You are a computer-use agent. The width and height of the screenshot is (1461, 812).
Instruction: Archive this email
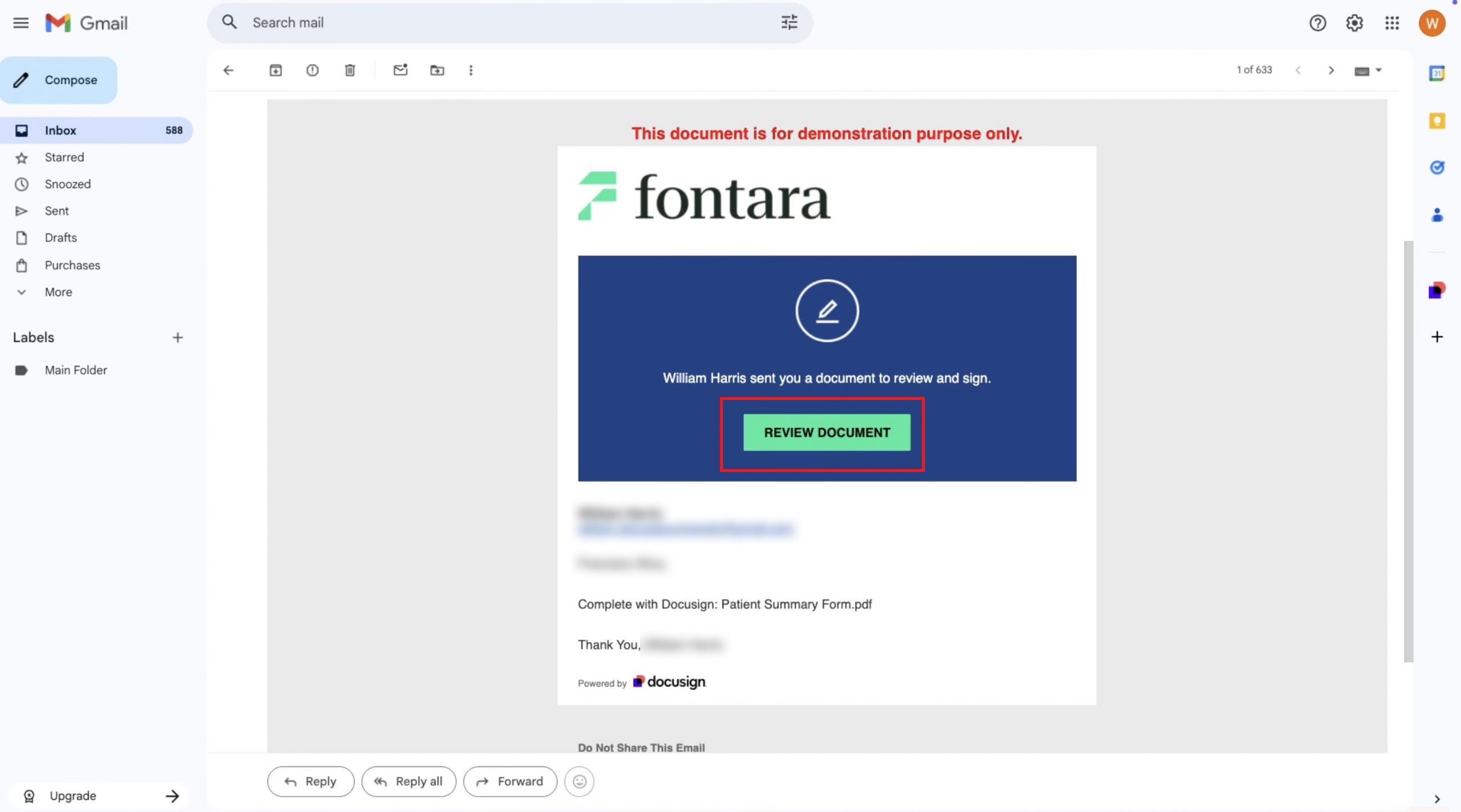pyautogui.click(x=276, y=70)
